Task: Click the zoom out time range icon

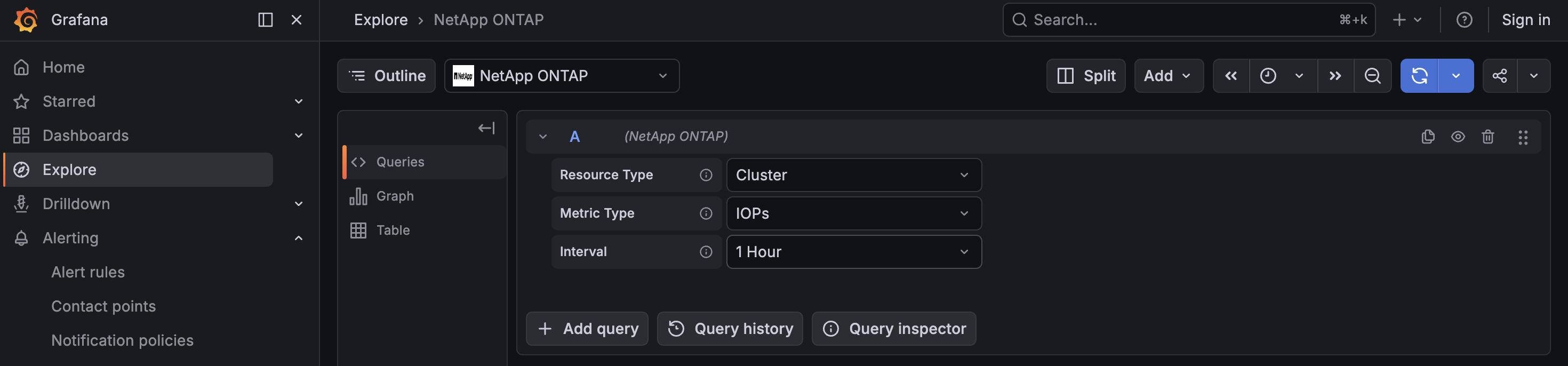Action: click(1372, 76)
